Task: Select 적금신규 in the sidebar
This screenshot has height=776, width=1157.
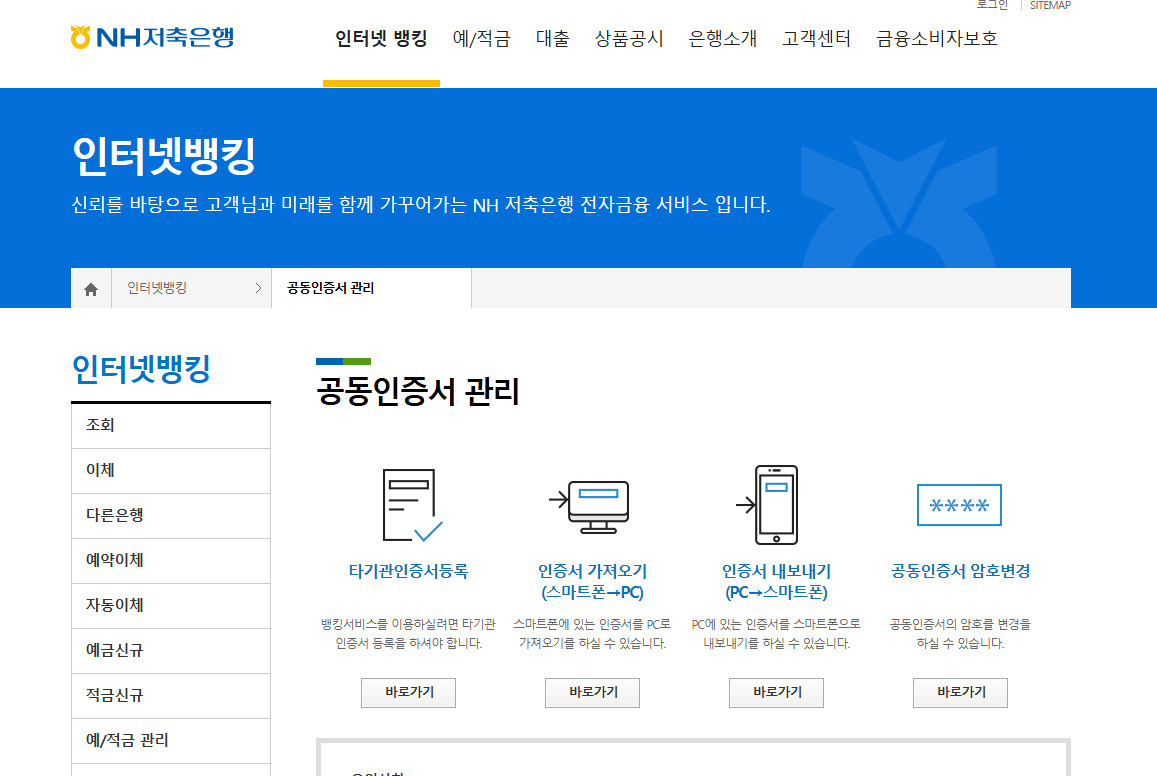Action: pos(171,696)
